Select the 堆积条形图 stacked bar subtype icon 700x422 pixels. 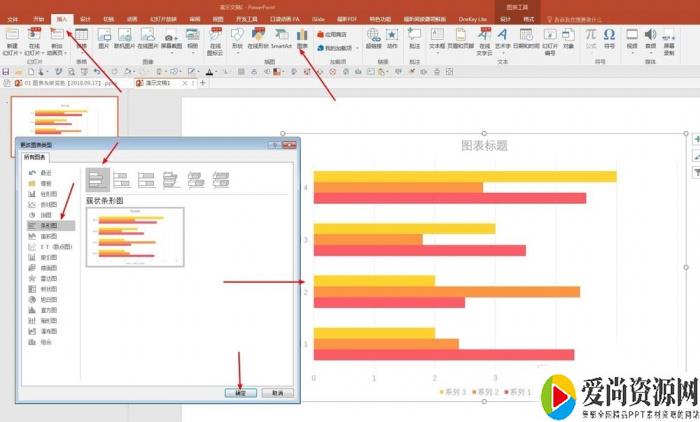coord(122,179)
